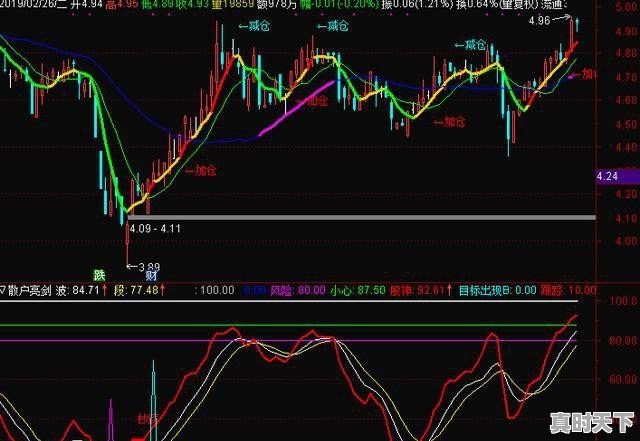Click the 目标出现B: 0.00 label
Viewport: 640px width, 441px height.
498,291
